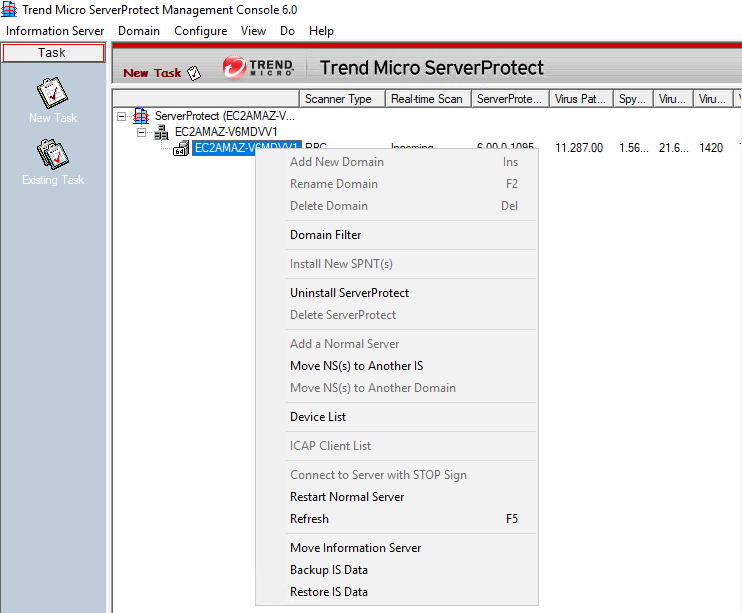Viewport: 742px width, 613px height.
Task: Open the Domain menu
Action: pyautogui.click(x=139, y=31)
